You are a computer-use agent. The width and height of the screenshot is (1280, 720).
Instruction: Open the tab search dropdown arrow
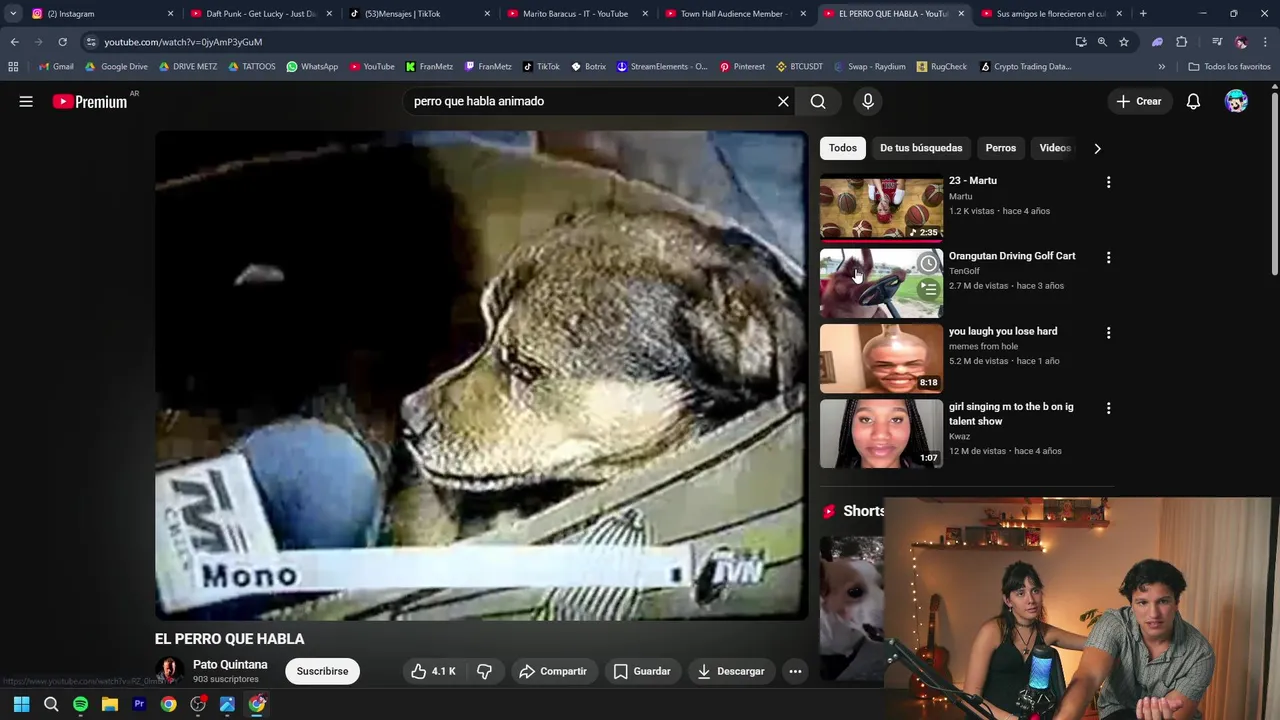(x=13, y=14)
